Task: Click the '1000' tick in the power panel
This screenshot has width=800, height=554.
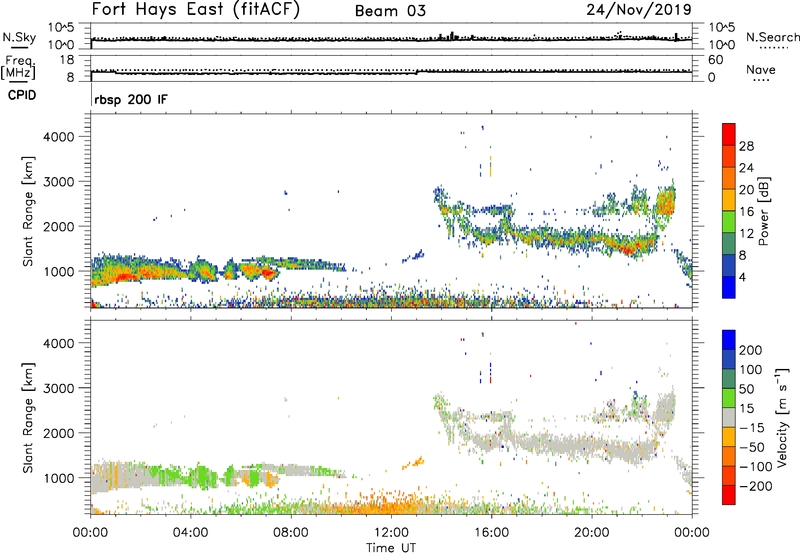Action: [59, 271]
